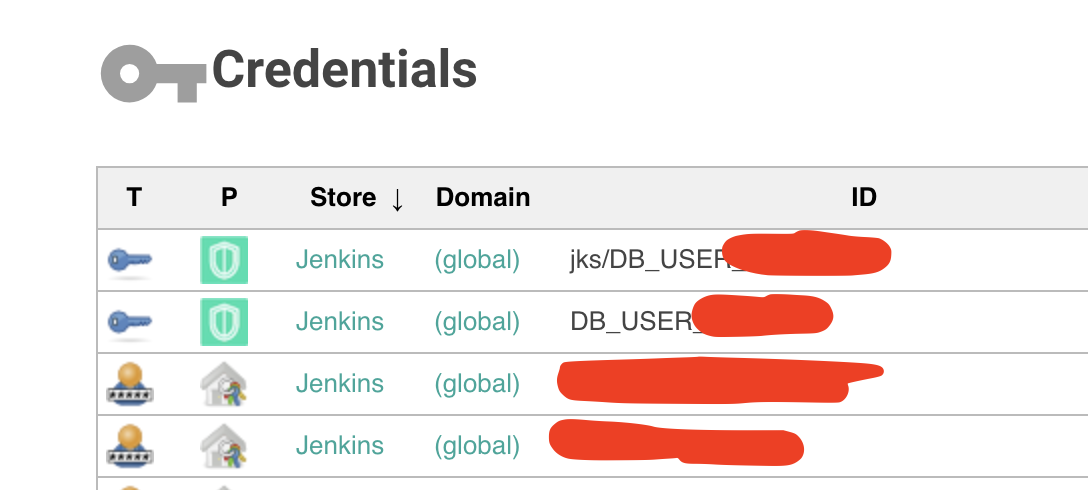
Task: Click the blue key icon in the DB_USER row
Action: pyautogui.click(x=130, y=323)
